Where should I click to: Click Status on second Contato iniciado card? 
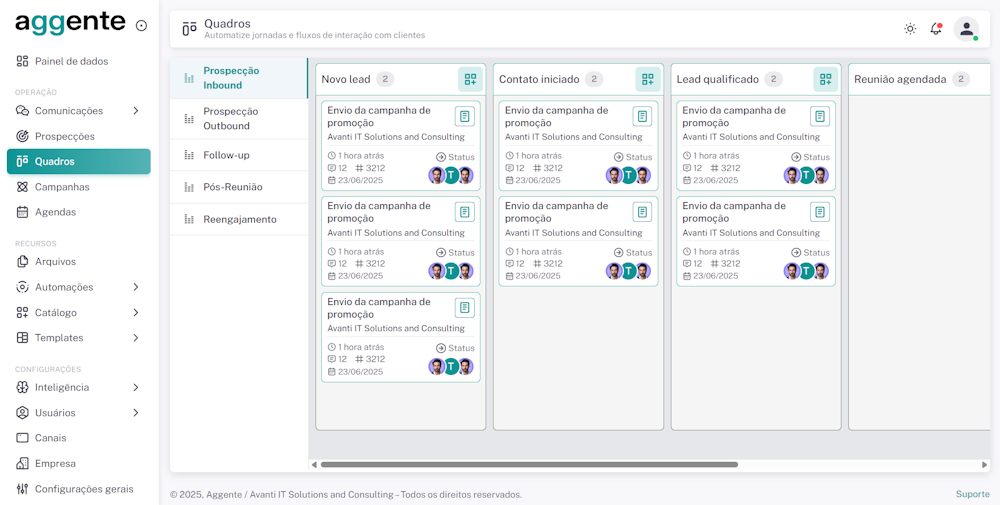point(633,252)
